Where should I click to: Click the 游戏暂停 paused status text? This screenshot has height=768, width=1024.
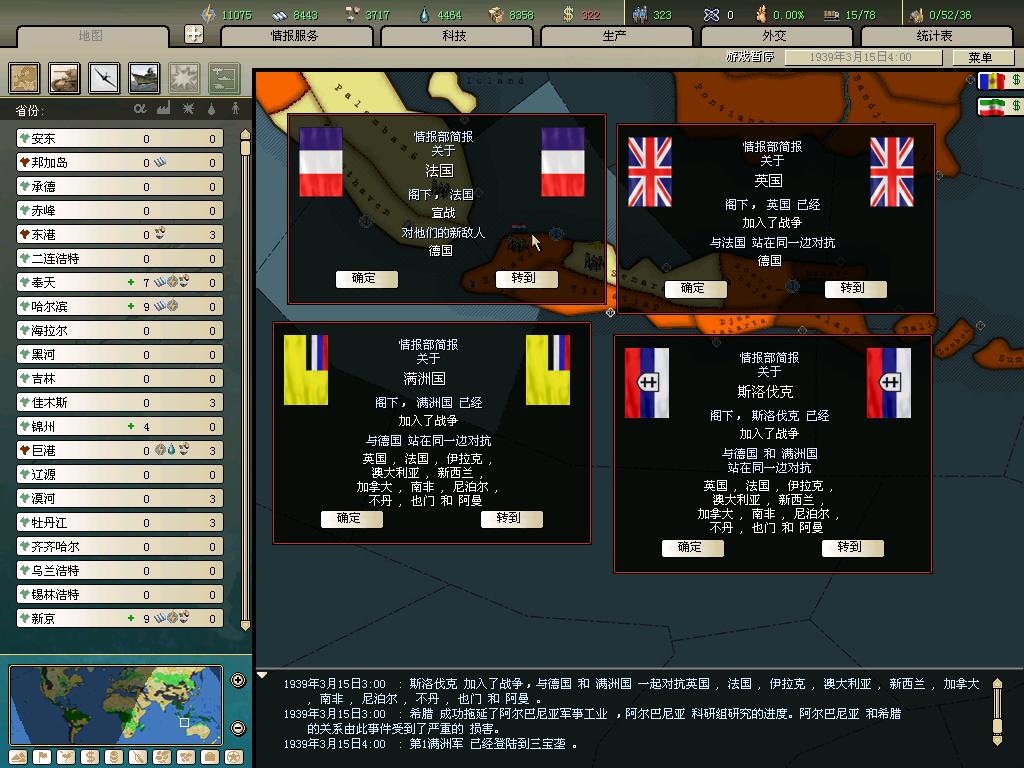(750, 57)
